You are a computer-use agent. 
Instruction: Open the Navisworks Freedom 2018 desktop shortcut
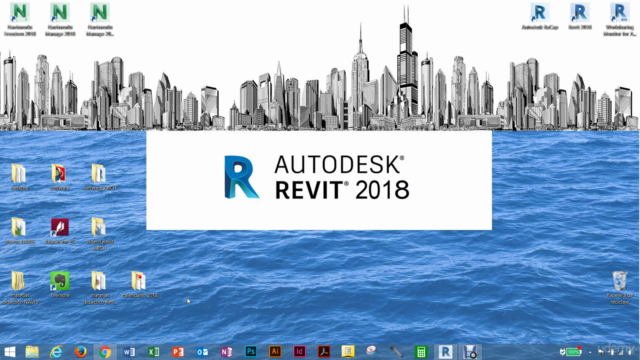(x=20, y=20)
